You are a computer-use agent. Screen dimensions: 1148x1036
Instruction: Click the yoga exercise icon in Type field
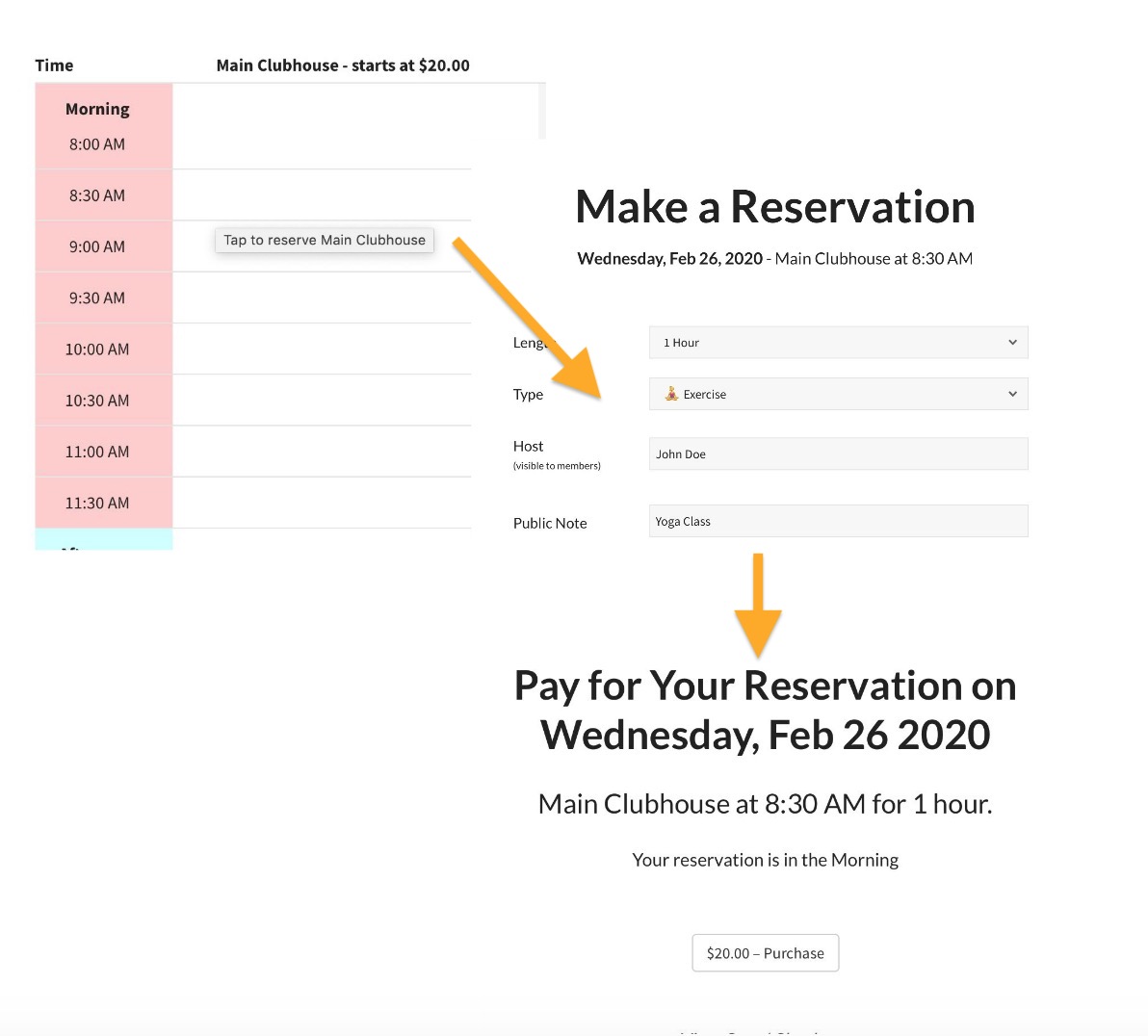coord(671,394)
